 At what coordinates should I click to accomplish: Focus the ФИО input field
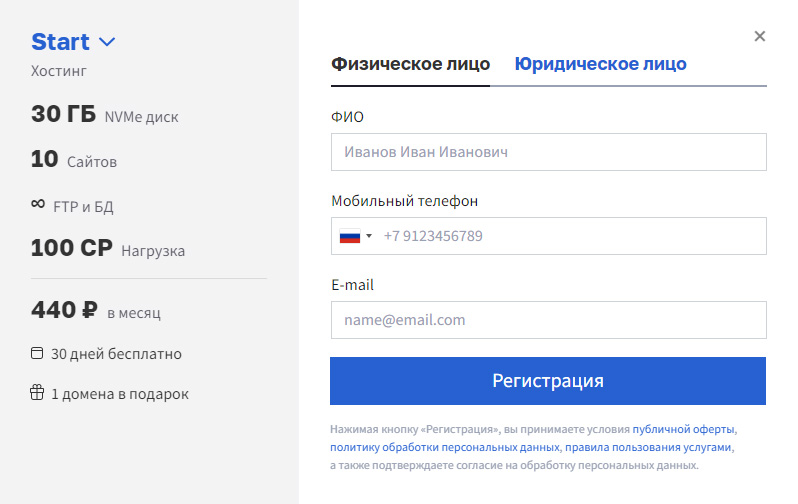pyautogui.click(x=549, y=152)
